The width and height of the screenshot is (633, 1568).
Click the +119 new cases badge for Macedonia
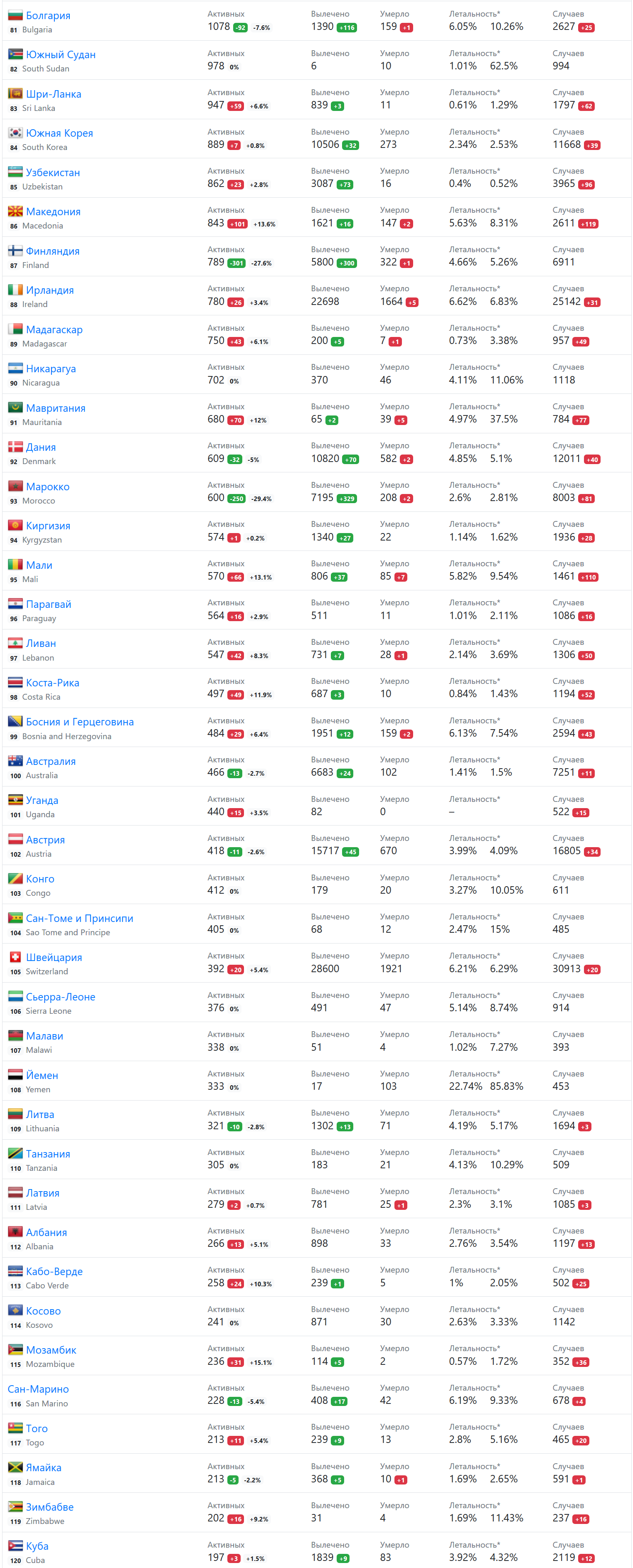coord(588,224)
